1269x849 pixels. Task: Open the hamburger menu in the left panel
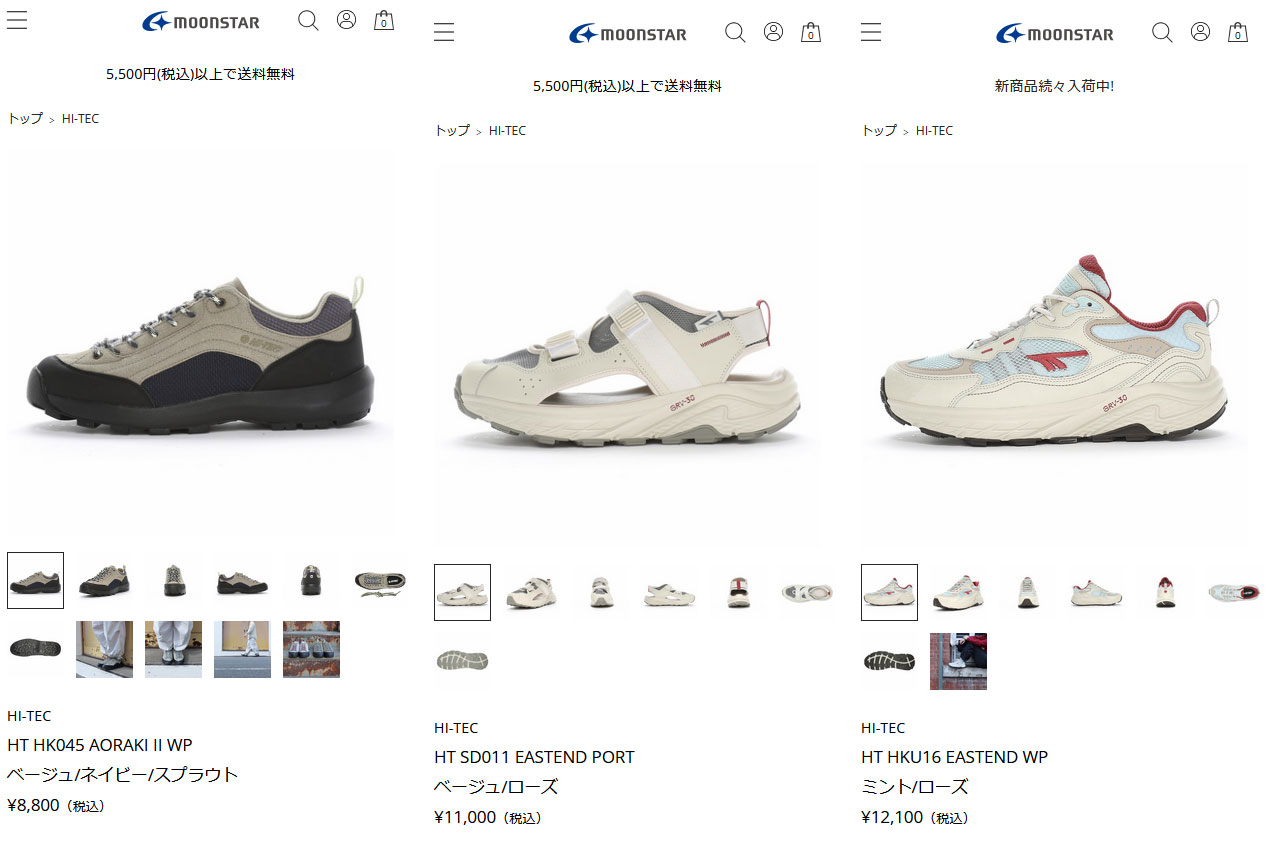coord(17,20)
